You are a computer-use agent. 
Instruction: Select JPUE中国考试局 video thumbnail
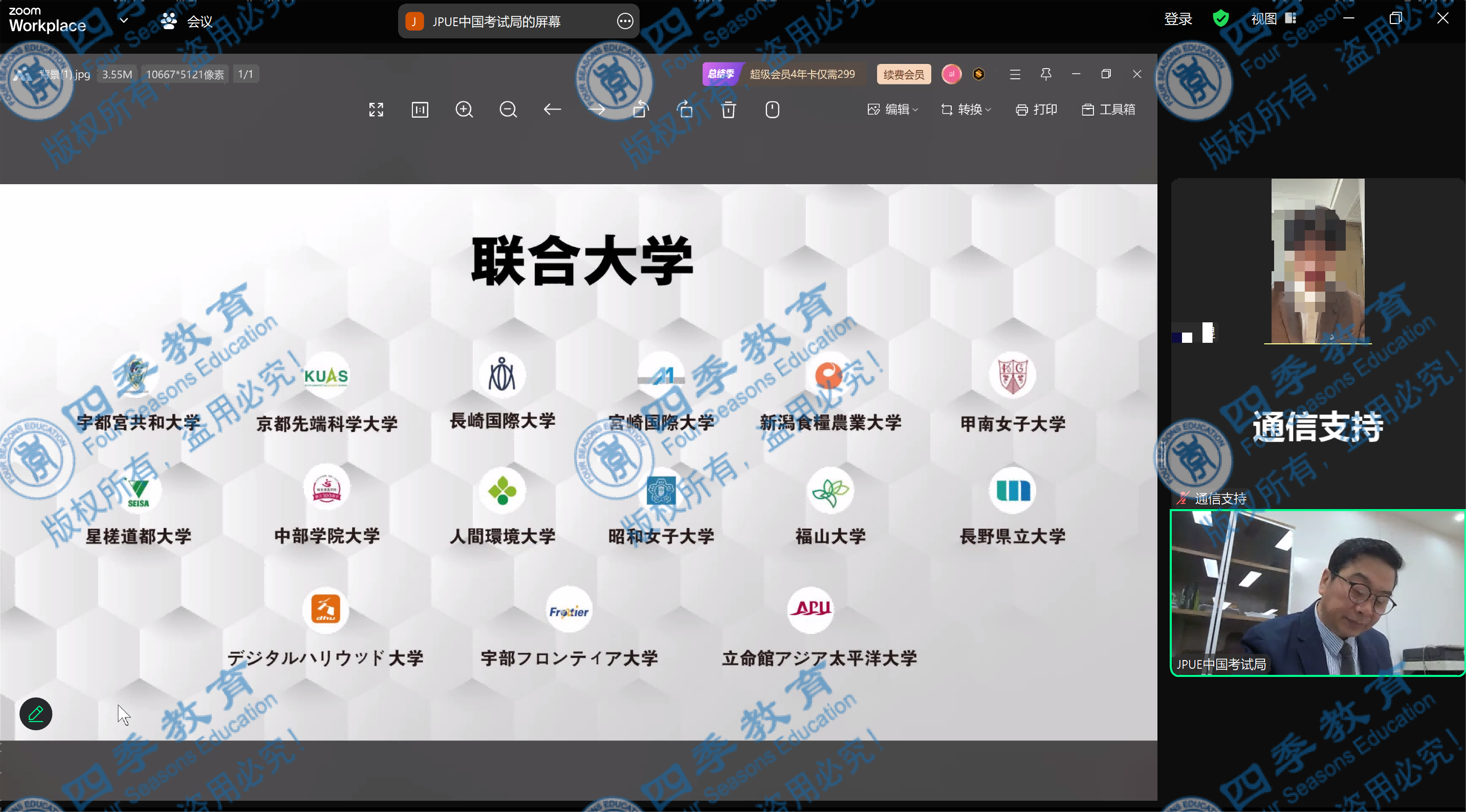coord(1317,592)
